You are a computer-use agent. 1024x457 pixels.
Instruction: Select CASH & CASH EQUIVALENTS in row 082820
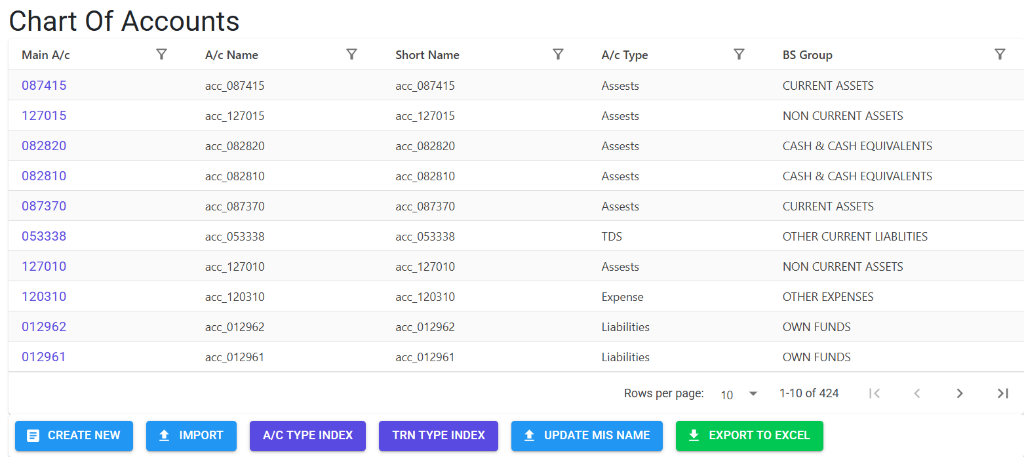(x=857, y=146)
